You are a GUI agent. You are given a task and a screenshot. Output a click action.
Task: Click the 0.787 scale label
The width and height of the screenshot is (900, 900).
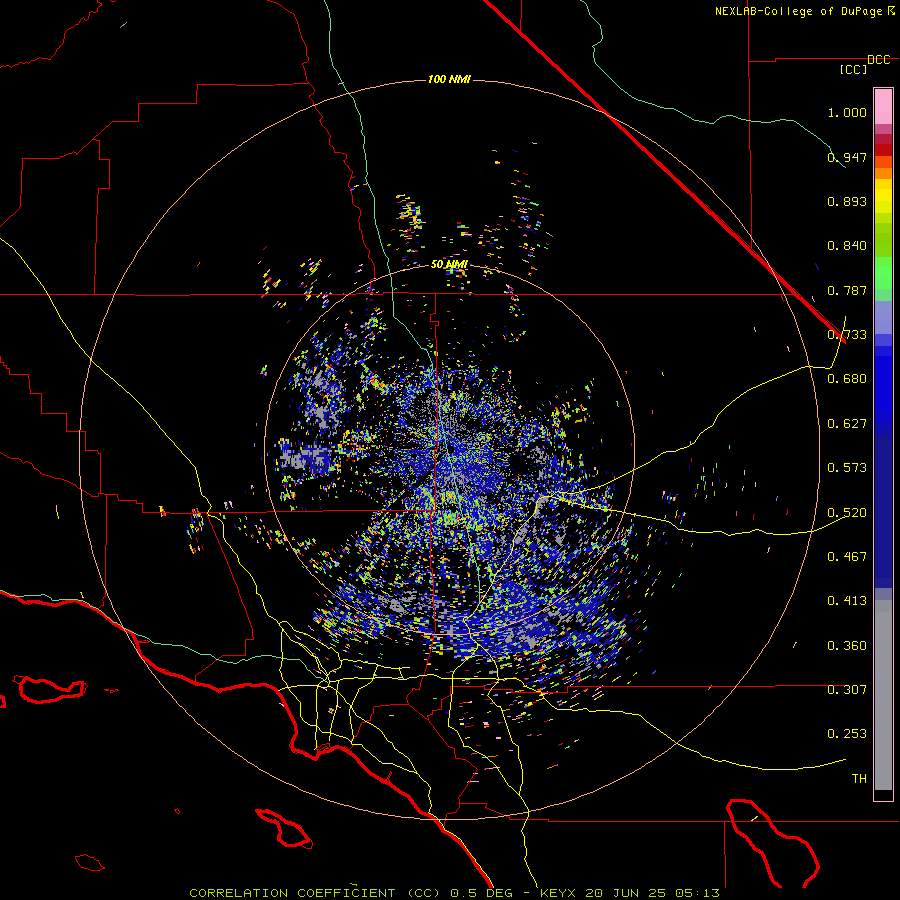pos(847,290)
